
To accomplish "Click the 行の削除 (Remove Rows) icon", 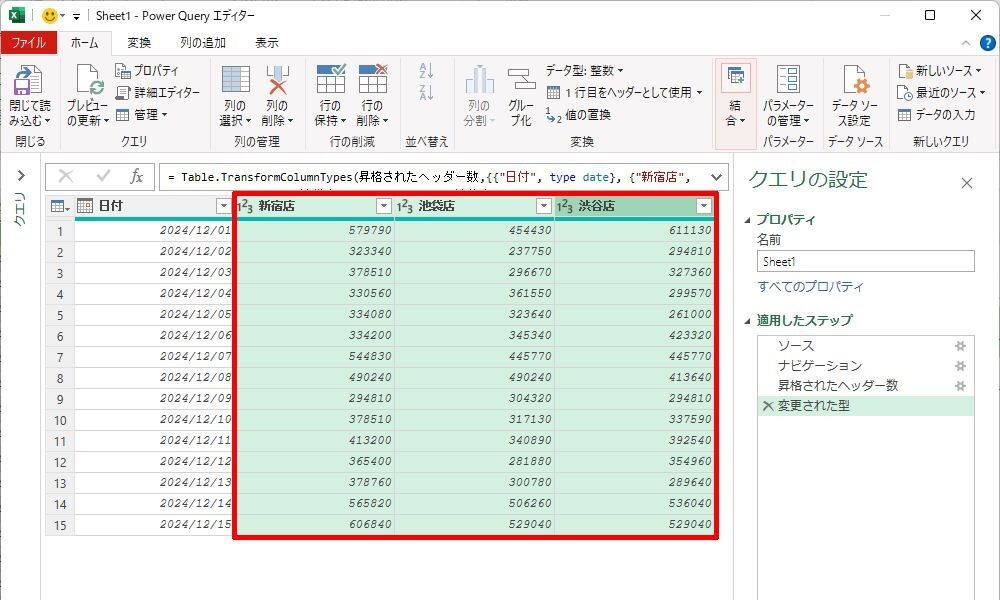I will pos(372,82).
